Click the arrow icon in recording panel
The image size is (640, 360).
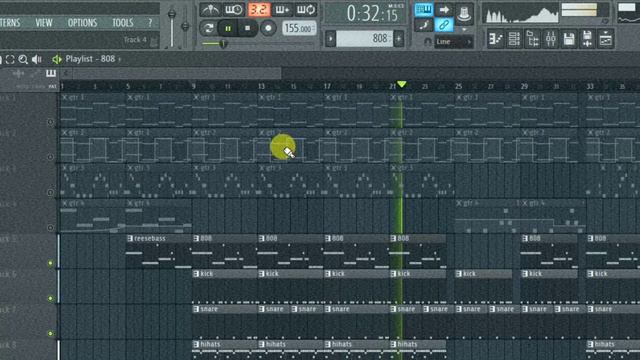pyautogui.click(x=444, y=10)
